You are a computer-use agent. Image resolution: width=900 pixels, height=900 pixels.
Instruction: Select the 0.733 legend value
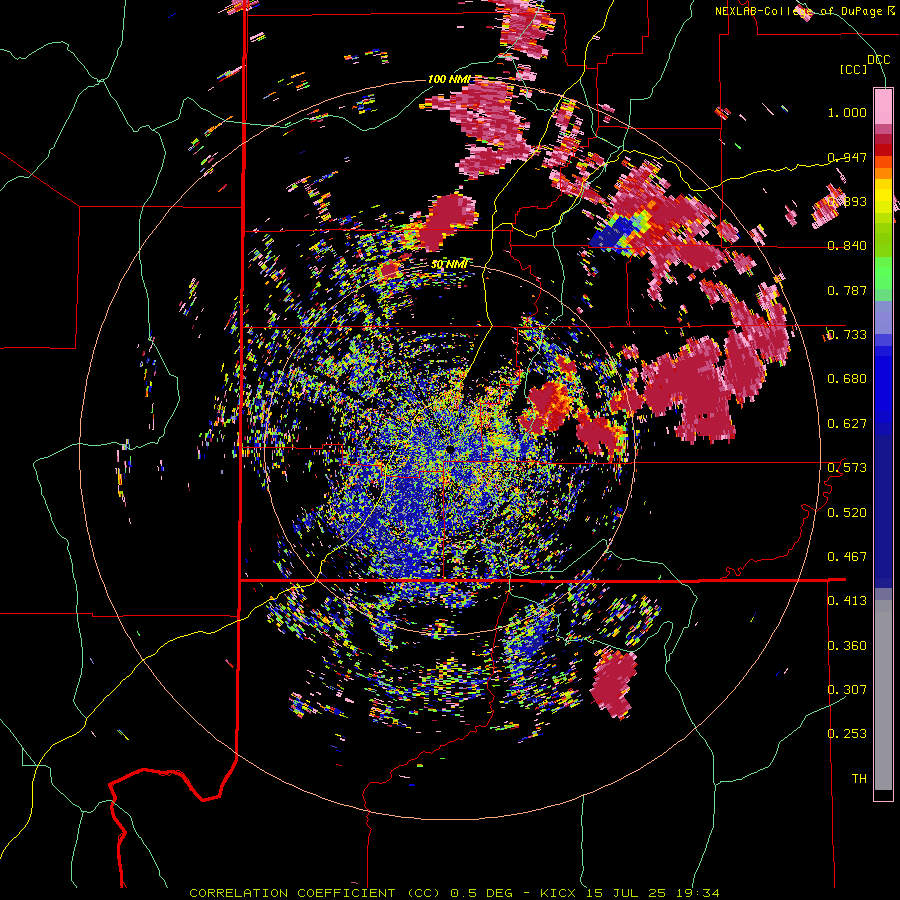pos(847,334)
